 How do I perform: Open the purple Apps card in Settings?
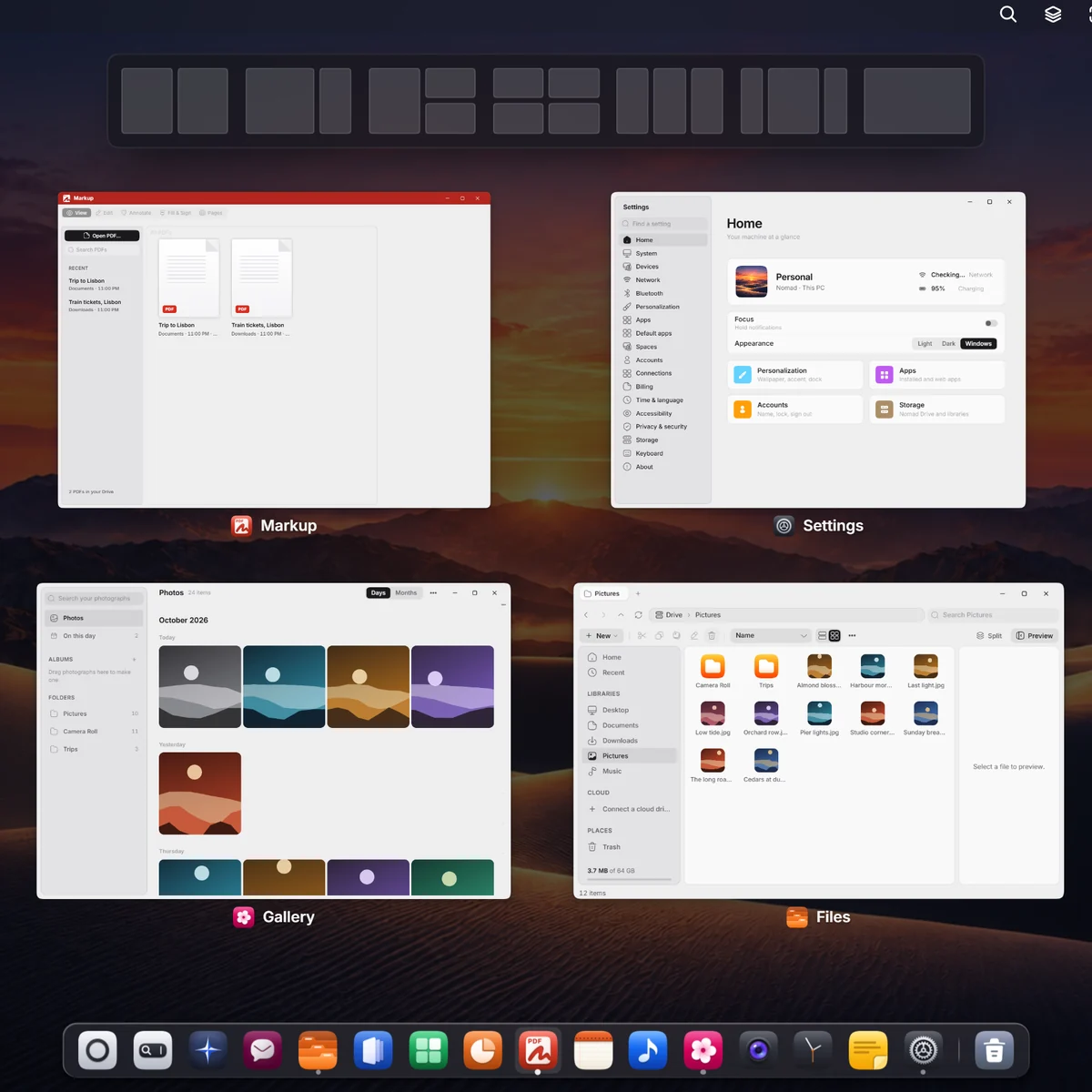click(x=937, y=374)
